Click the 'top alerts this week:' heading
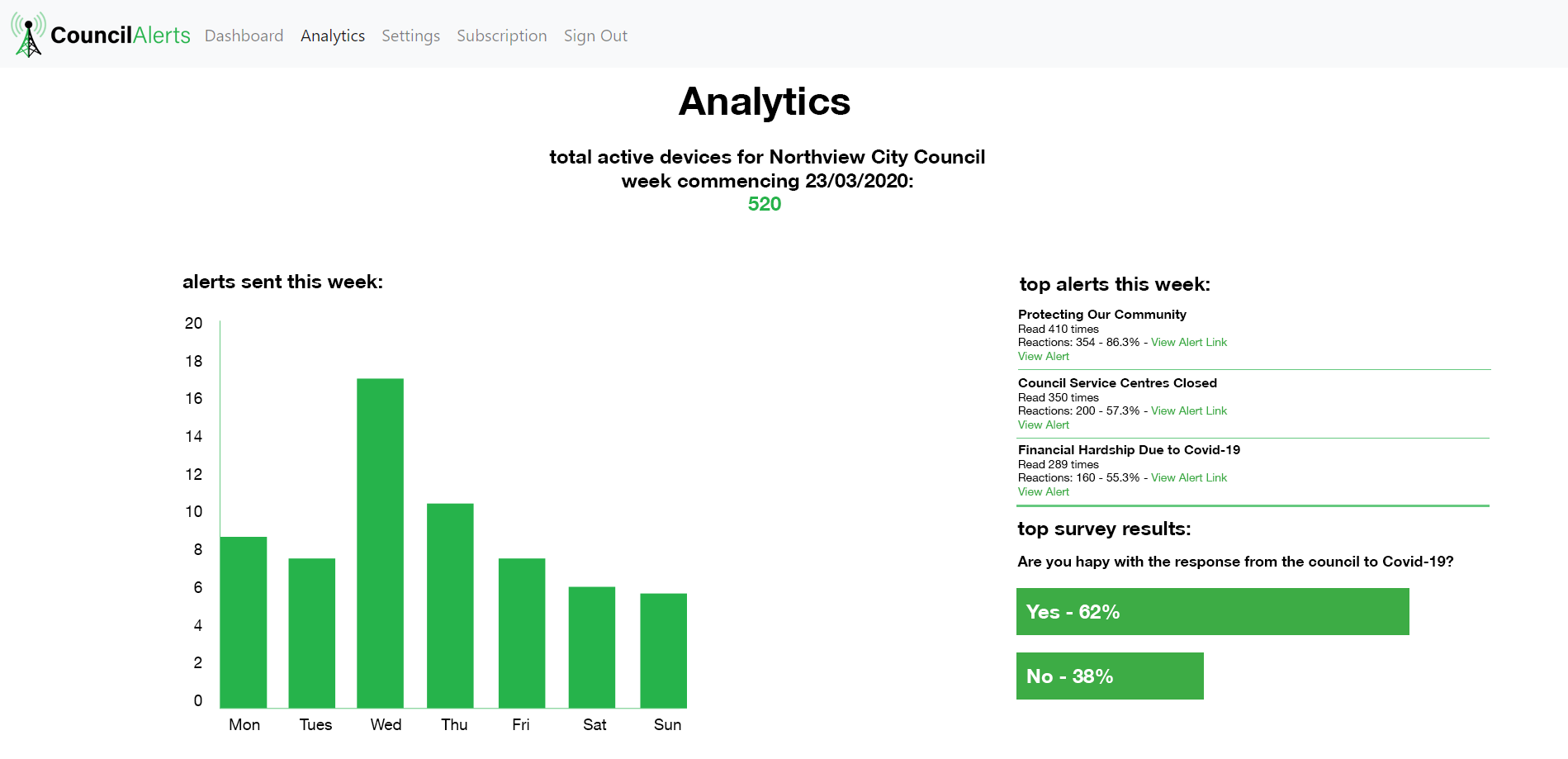Screen dimensions: 1568x759 [1115, 284]
